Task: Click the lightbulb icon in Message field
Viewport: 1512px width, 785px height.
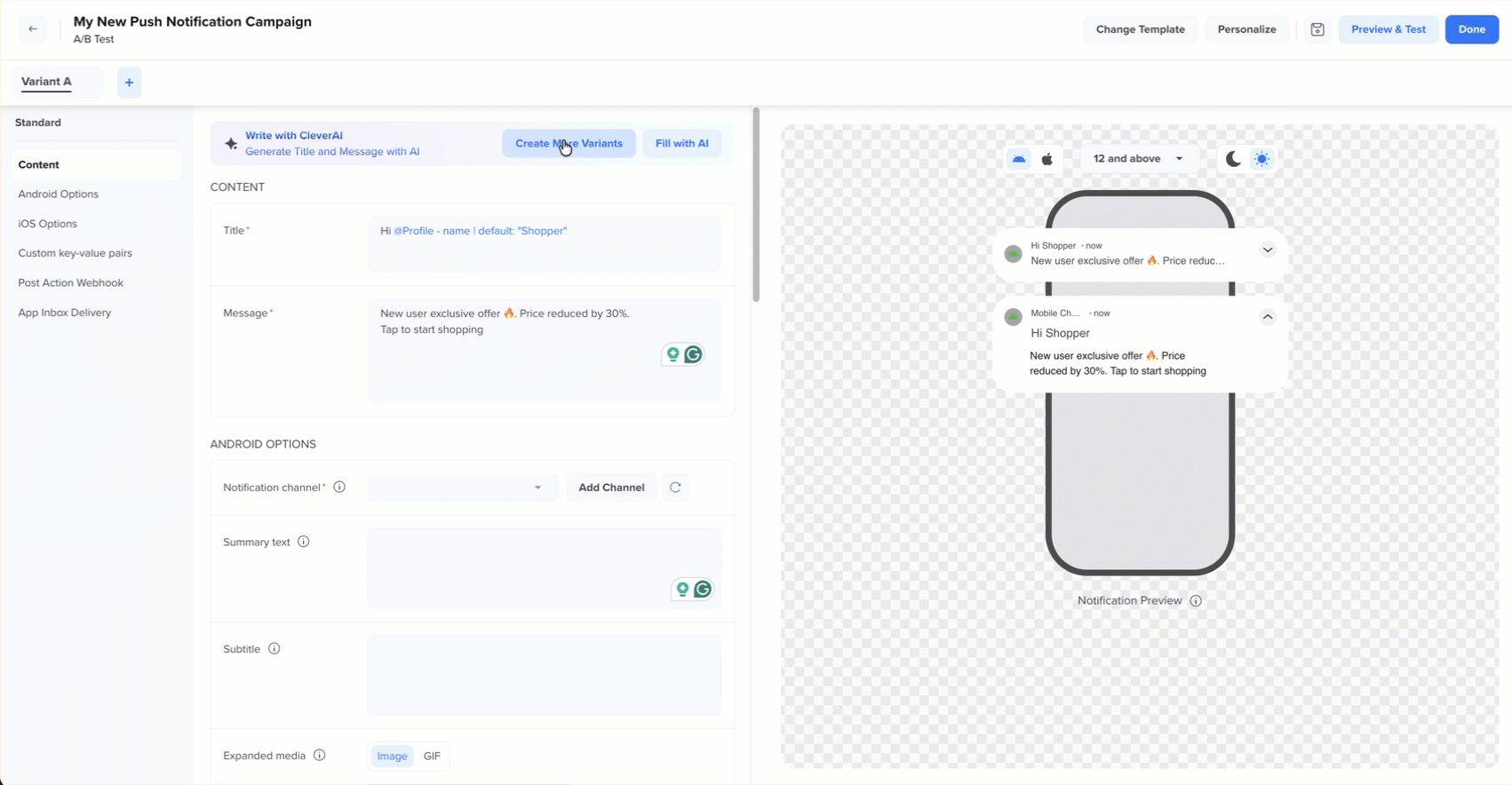Action: point(673,354)
